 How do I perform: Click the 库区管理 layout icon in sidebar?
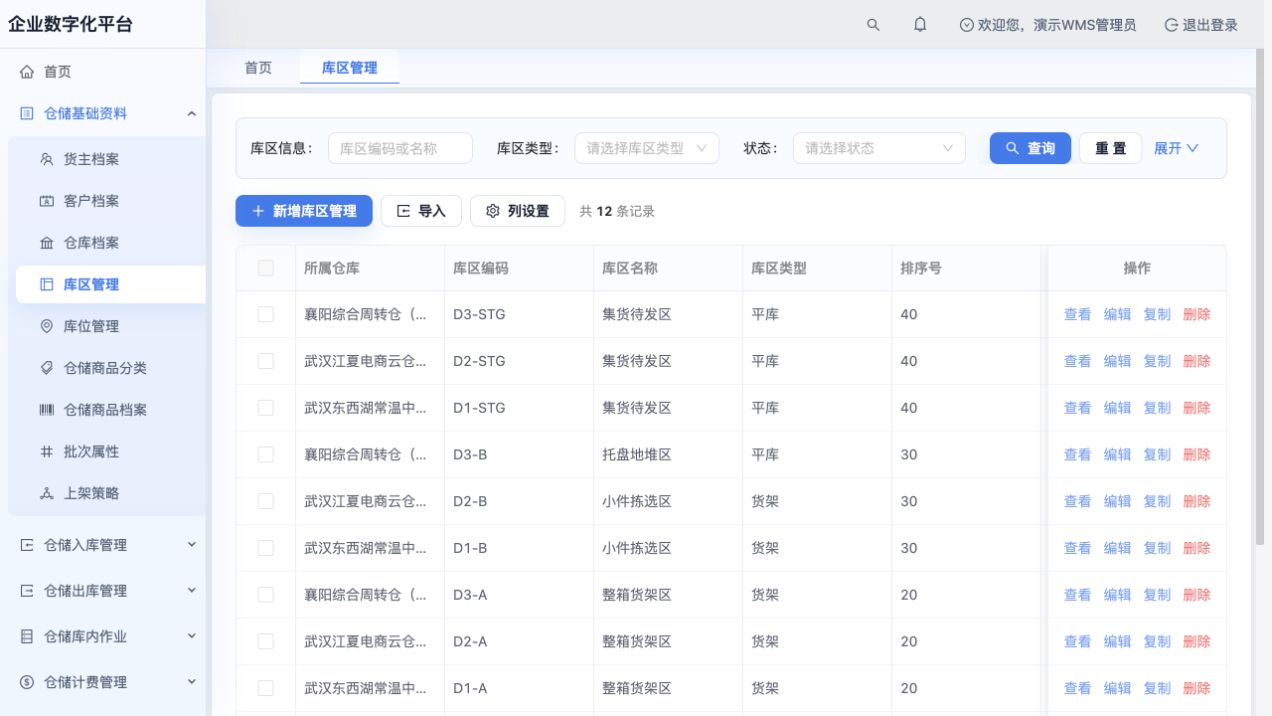46,285
